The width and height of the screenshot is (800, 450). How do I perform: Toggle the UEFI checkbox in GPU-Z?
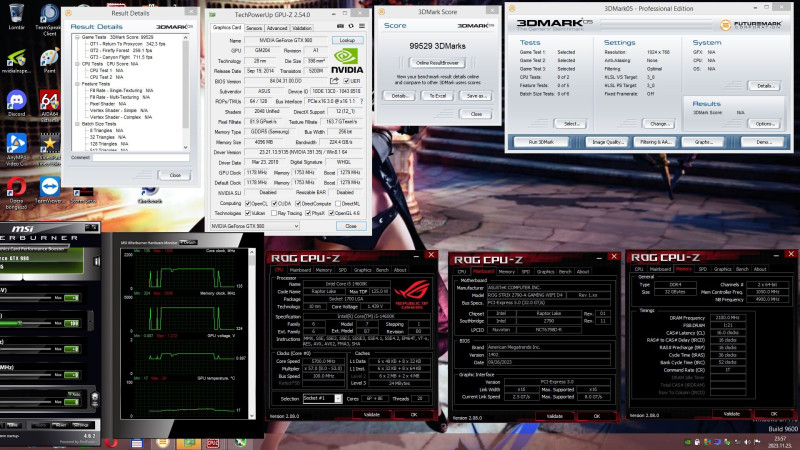[x=346, y=81]
